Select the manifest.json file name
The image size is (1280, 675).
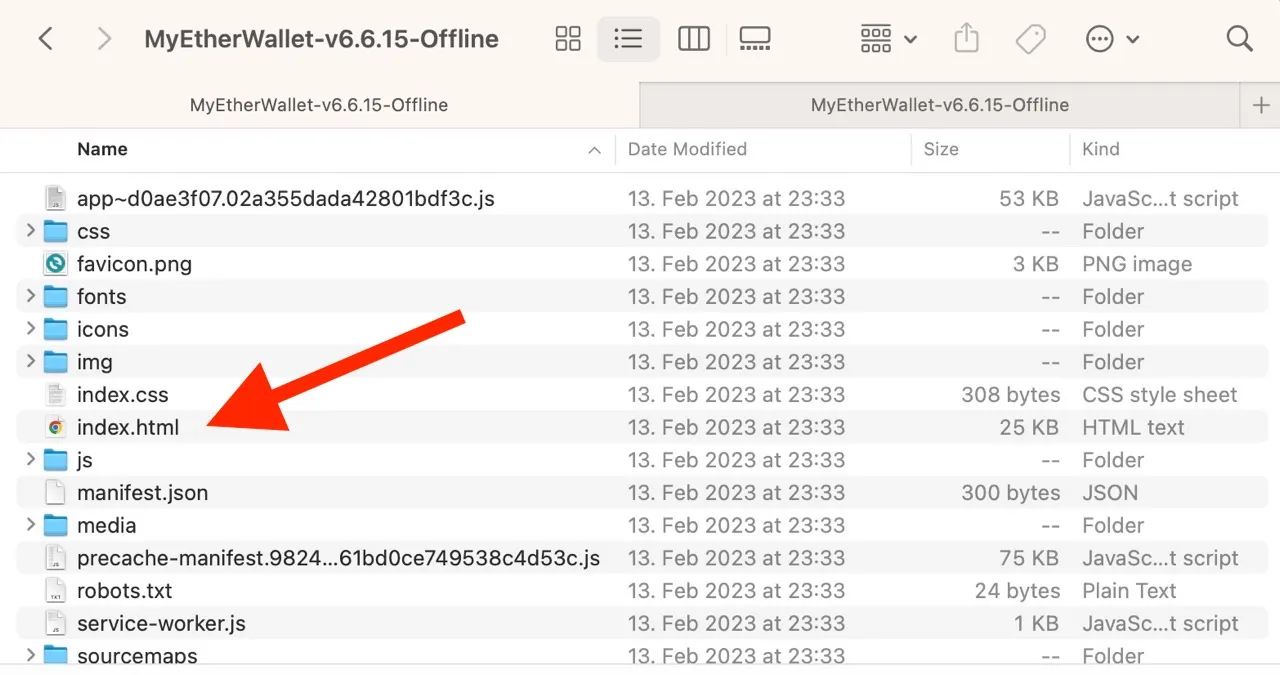pyautogui.click(x=142, y=492)
